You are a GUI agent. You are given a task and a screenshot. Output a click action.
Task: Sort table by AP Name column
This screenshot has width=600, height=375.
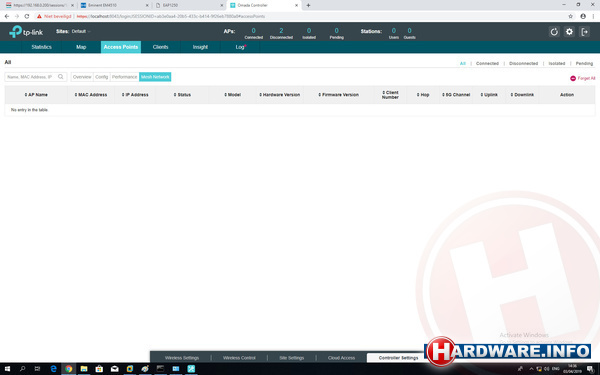pos(36,95)
